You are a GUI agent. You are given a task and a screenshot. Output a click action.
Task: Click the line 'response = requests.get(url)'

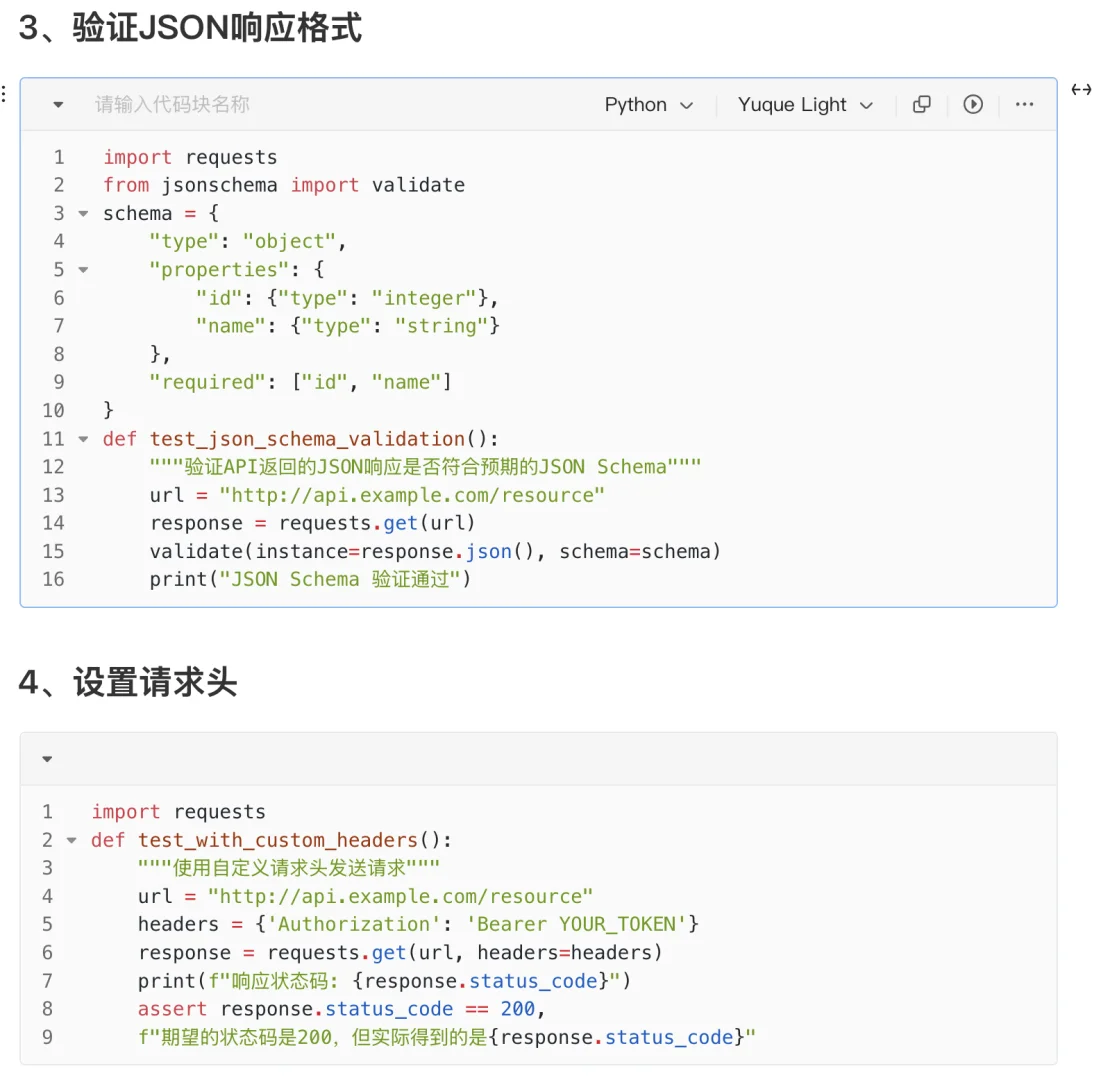[312, 523]
